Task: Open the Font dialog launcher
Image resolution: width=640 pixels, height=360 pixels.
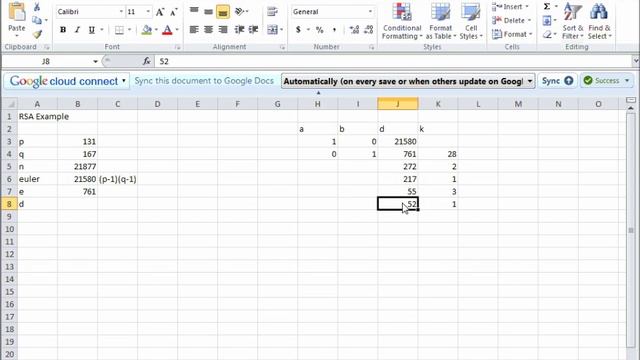Action: coord(178,47)
